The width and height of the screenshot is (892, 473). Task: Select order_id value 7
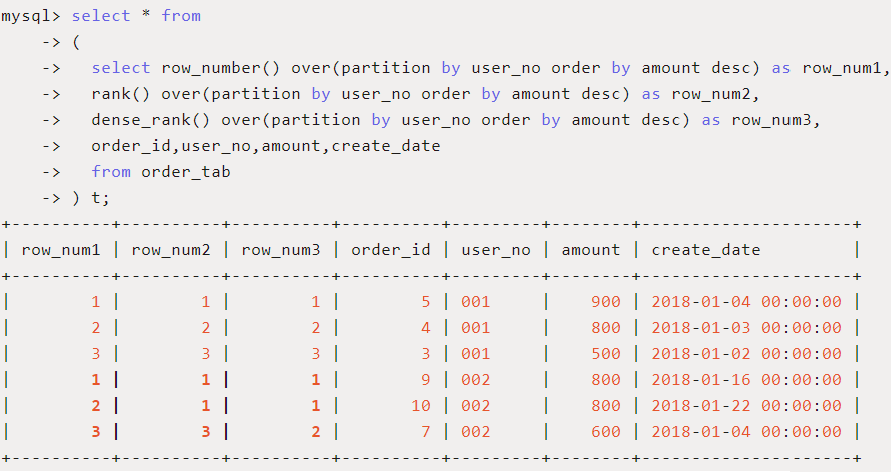click(x=426, y=432)
